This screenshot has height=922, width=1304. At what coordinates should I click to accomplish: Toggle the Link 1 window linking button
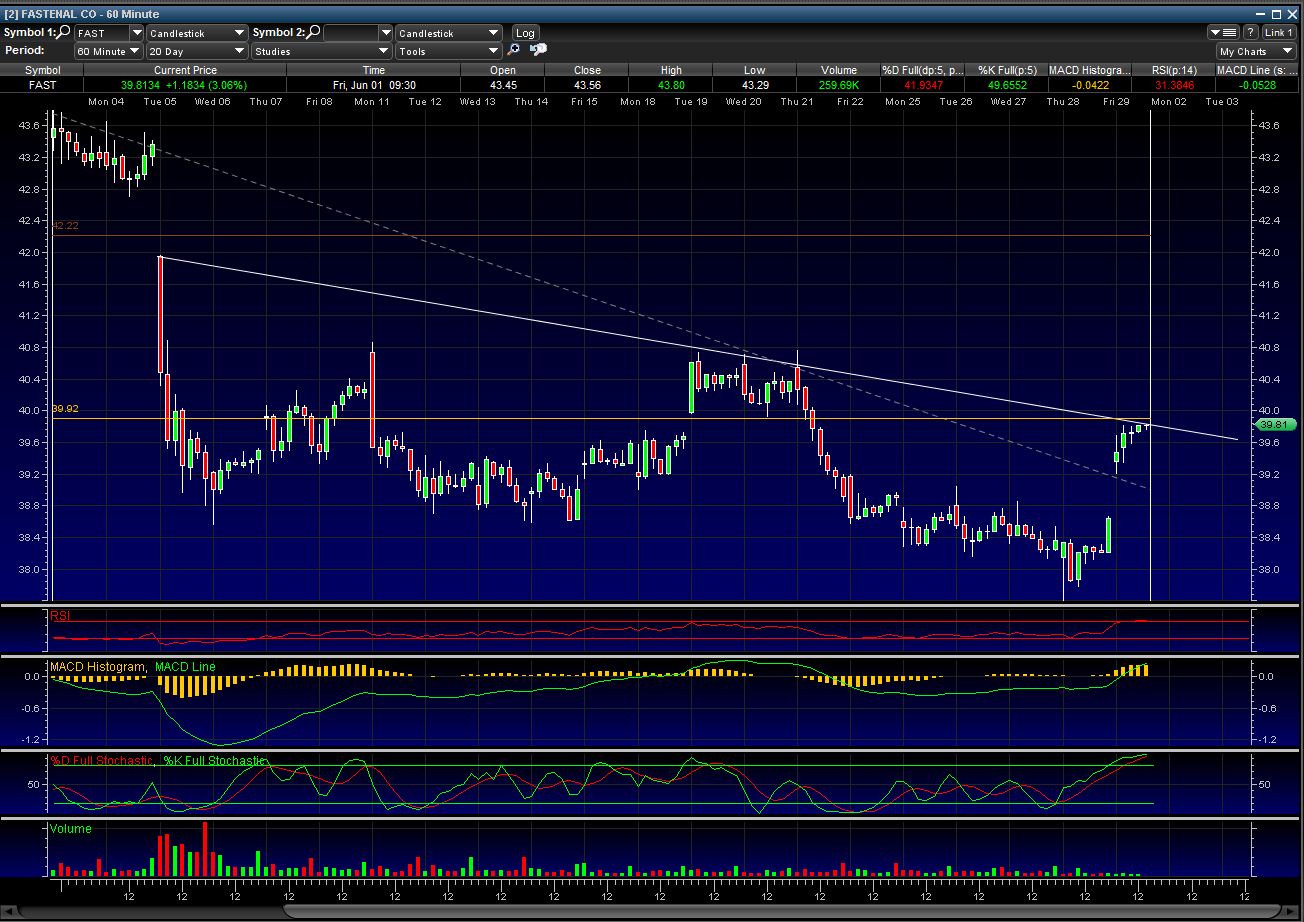(x=1279, y=33)
